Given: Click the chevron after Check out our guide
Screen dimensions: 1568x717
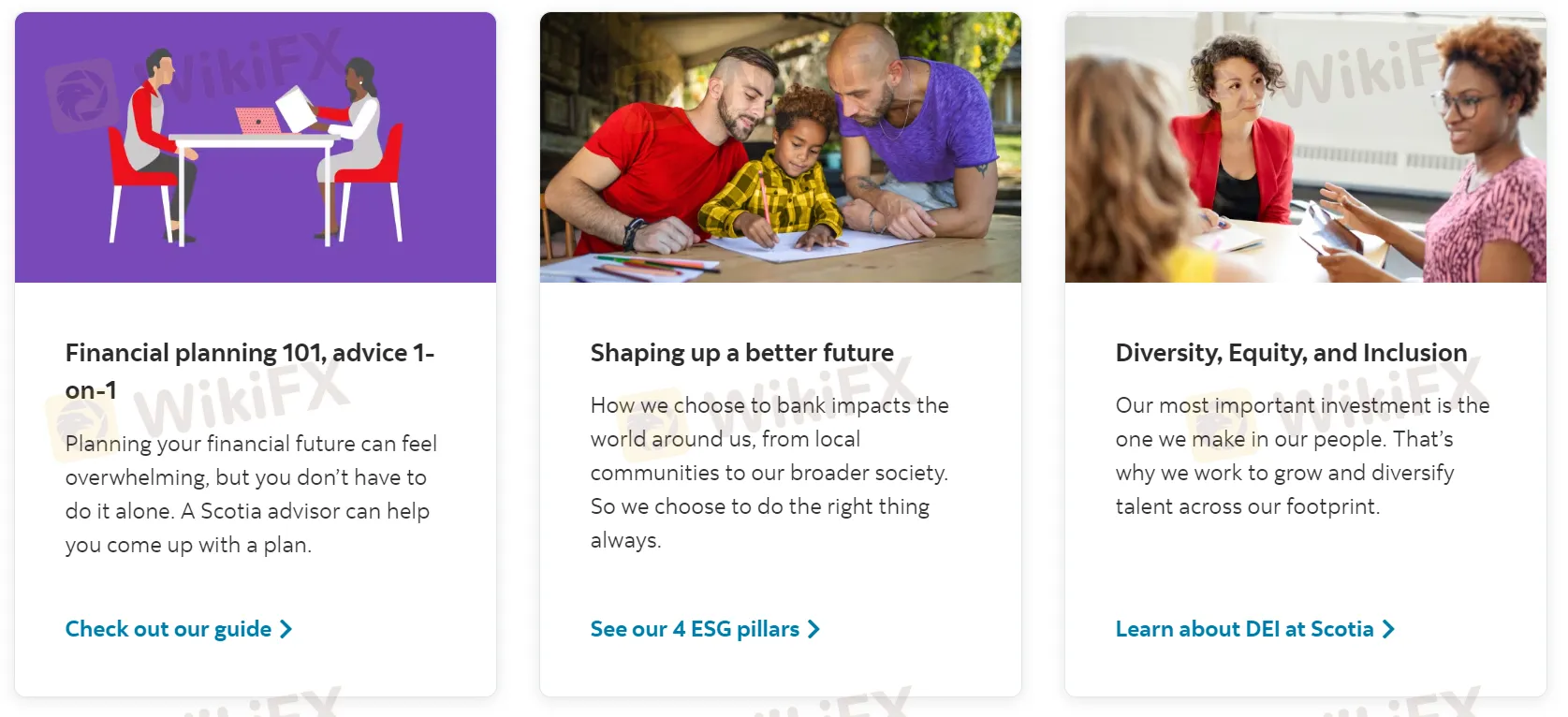Looking at the screenshot, I should click(x=286, y=630).
